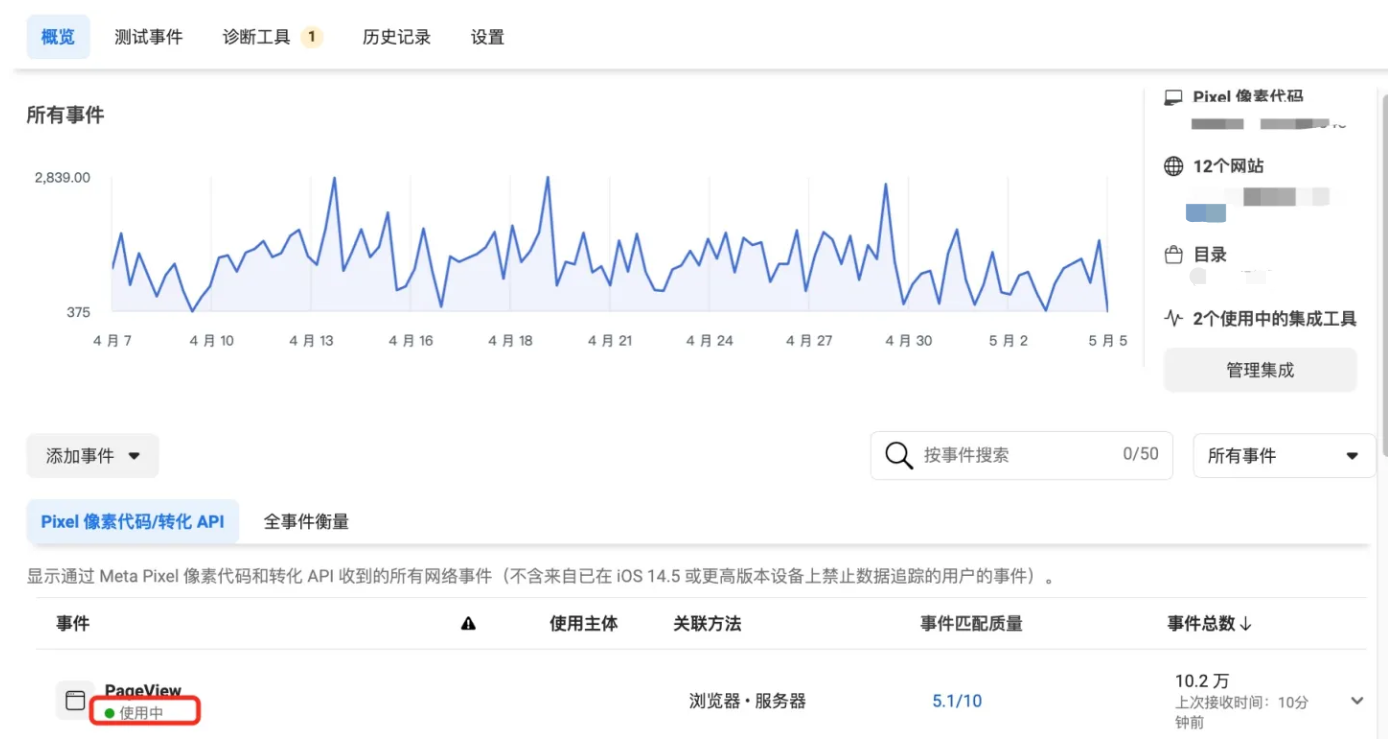Open the 设置 tab

487,36
